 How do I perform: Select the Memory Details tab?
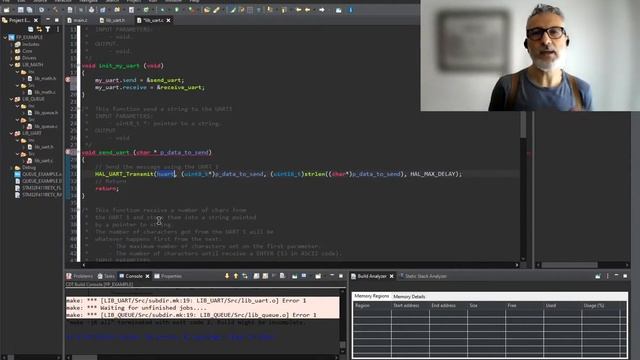409,296
